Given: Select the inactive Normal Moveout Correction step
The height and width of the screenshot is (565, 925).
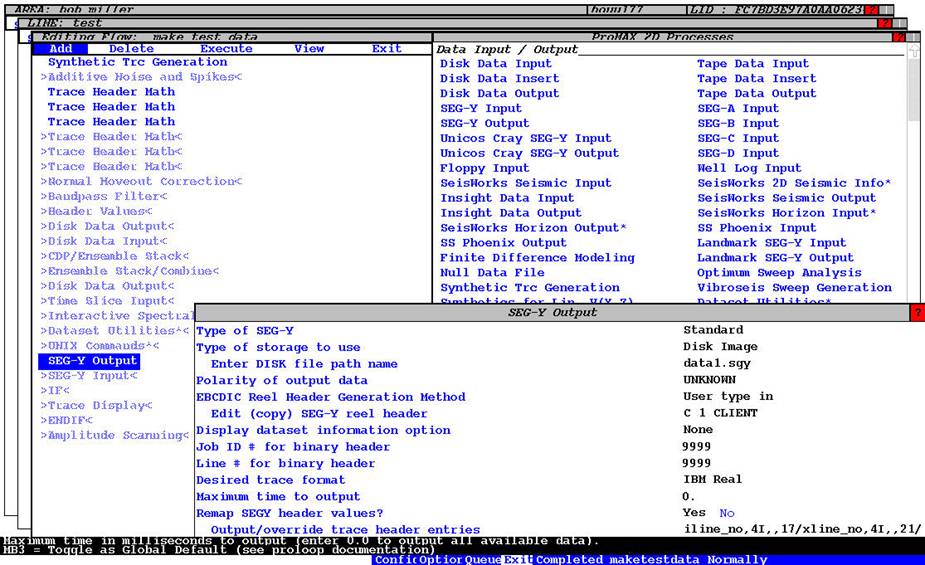Looking at the screenshot, I should pyautogui.click(x=141, y=181).
